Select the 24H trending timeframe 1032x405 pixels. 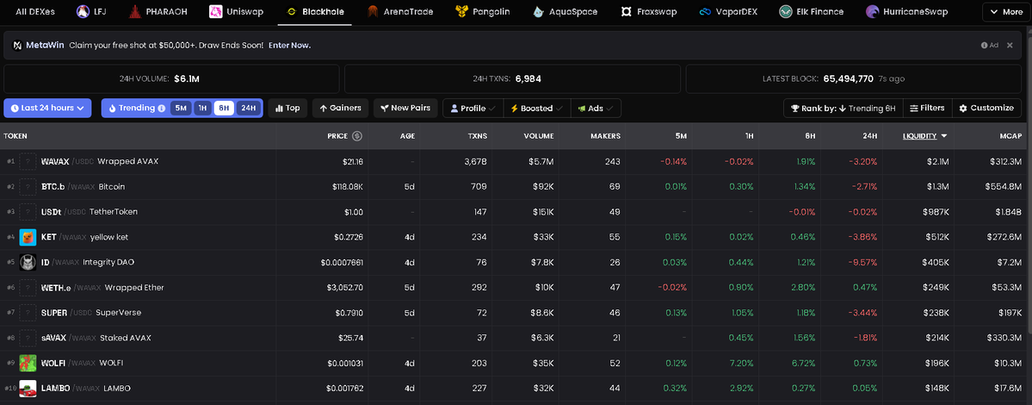click(248, 108)
